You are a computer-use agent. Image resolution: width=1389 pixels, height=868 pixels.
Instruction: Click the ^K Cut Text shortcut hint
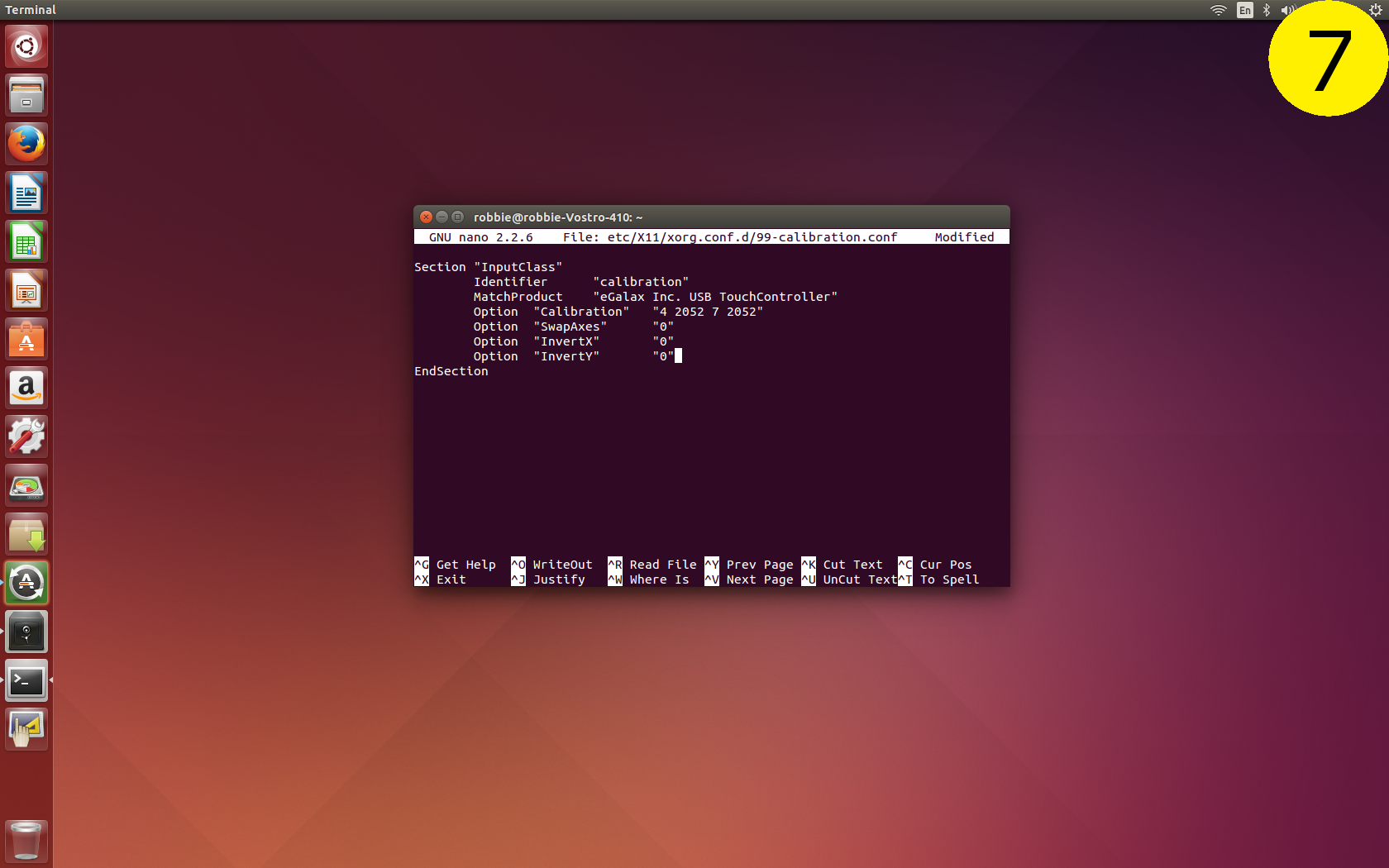pos(842,565)
